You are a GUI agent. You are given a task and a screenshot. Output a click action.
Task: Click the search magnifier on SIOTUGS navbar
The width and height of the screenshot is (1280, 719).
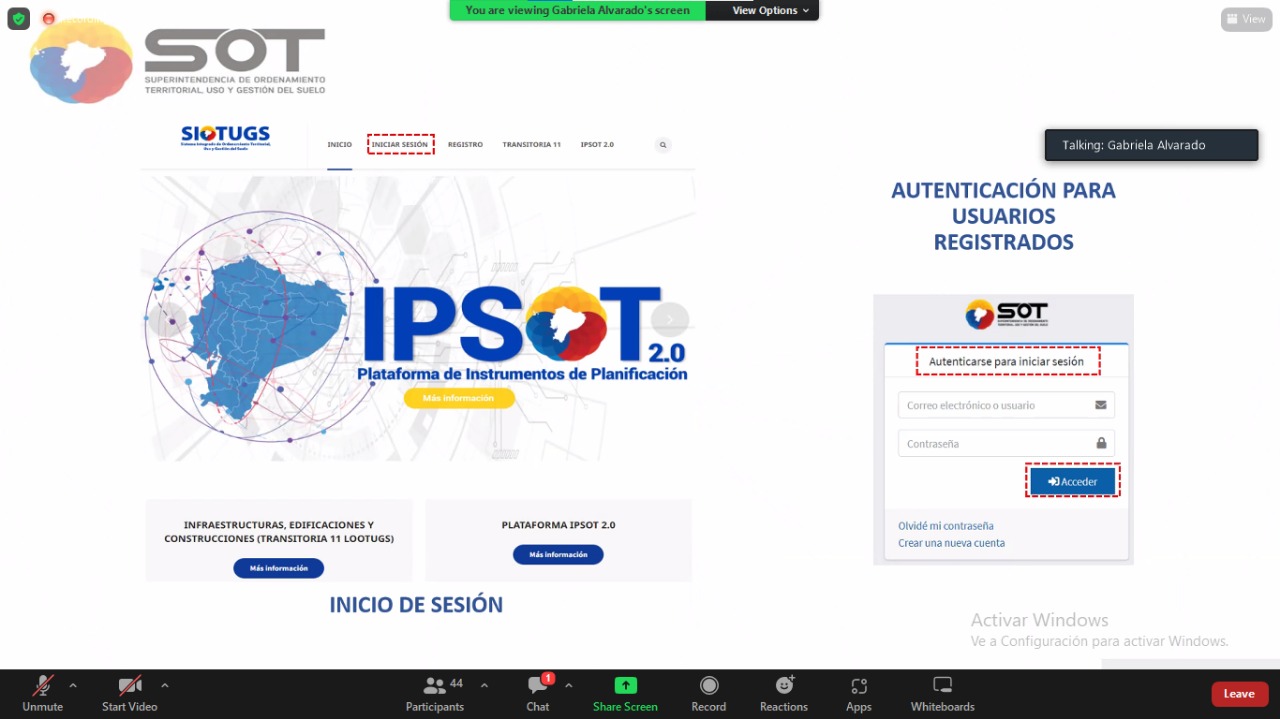click(x=662, y=145)
